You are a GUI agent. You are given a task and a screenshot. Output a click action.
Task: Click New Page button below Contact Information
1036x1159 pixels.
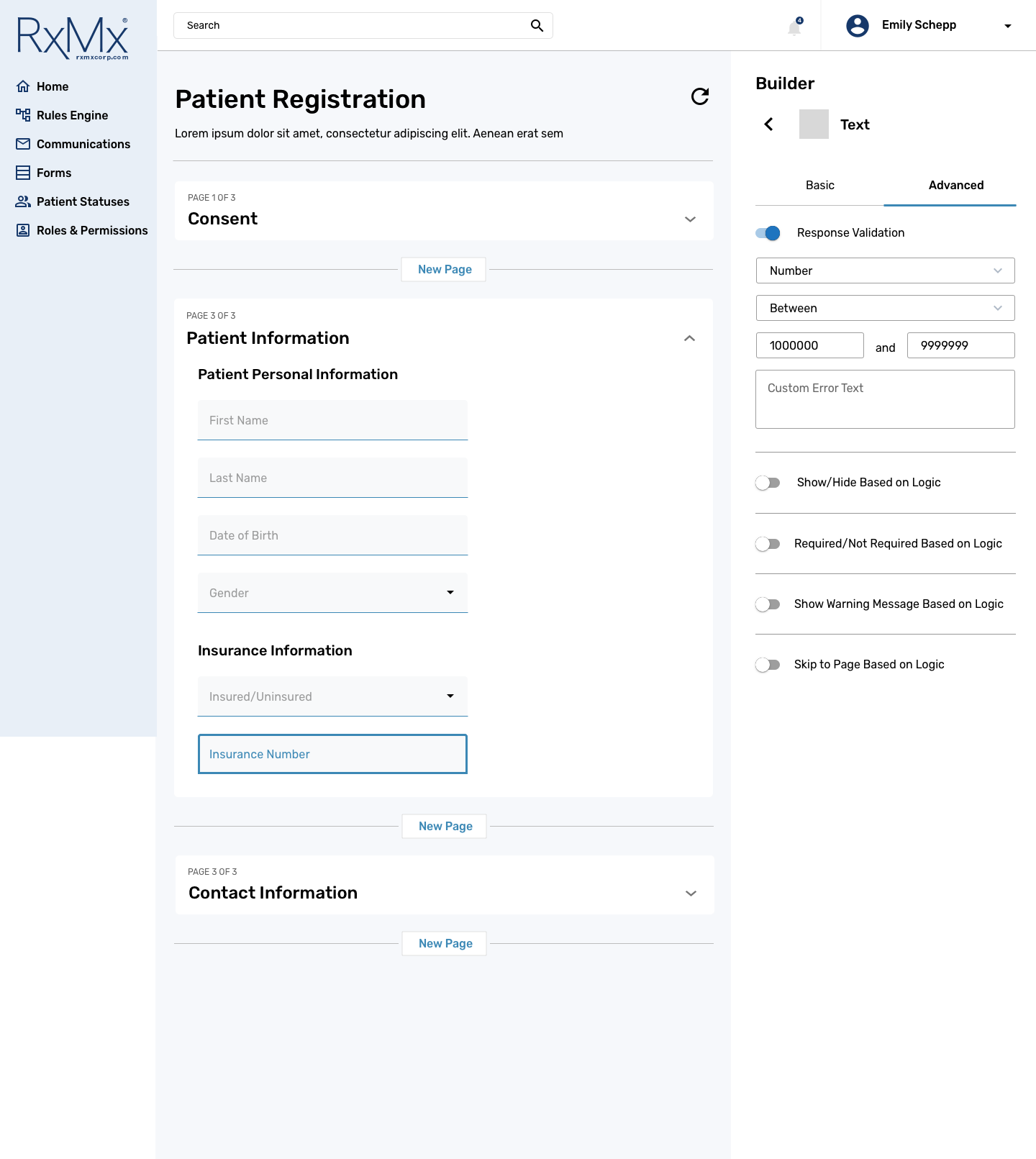click(x=445, y=944)
